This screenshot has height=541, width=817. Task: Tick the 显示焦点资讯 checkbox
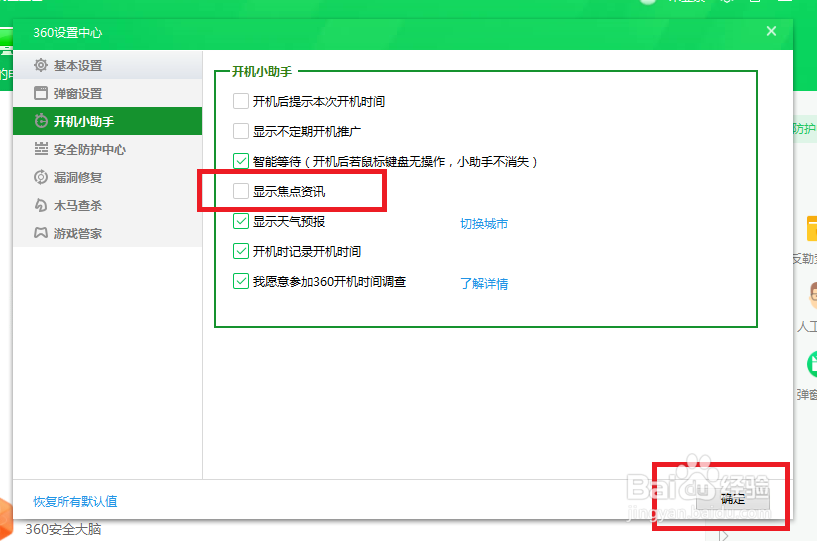click(x=241, y=191)
